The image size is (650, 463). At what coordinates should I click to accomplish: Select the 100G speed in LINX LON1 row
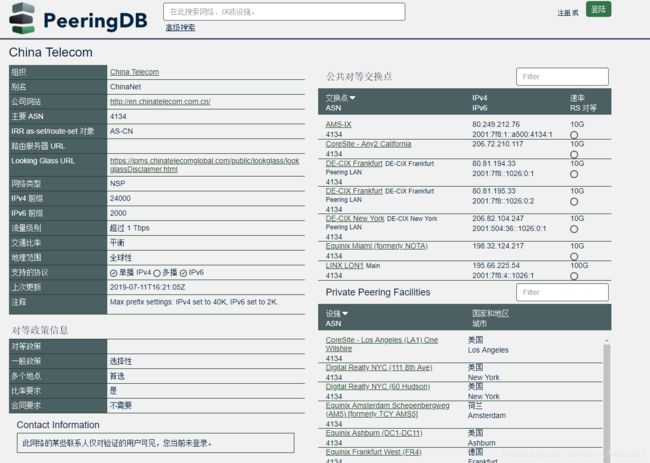[x=579, y=265]
